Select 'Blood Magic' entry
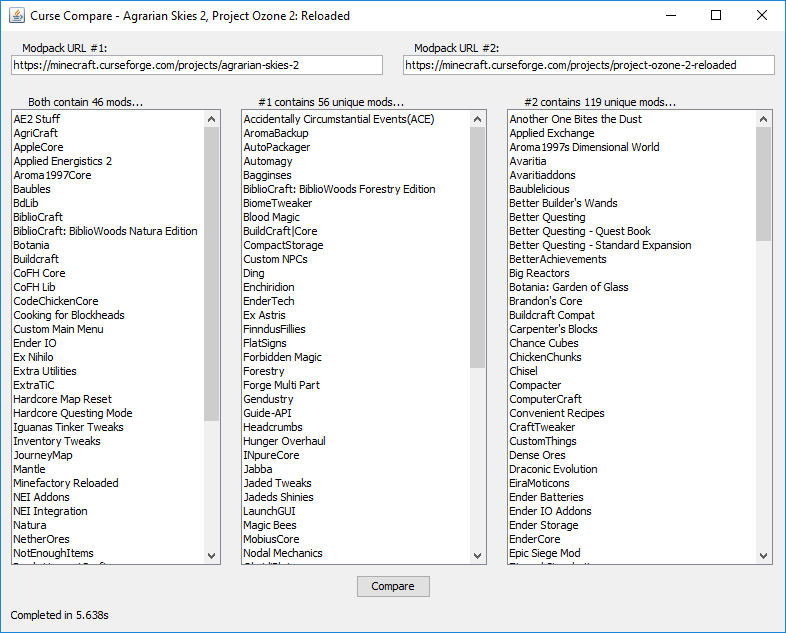This screenshot has height=633, width=786. point(271,218)
